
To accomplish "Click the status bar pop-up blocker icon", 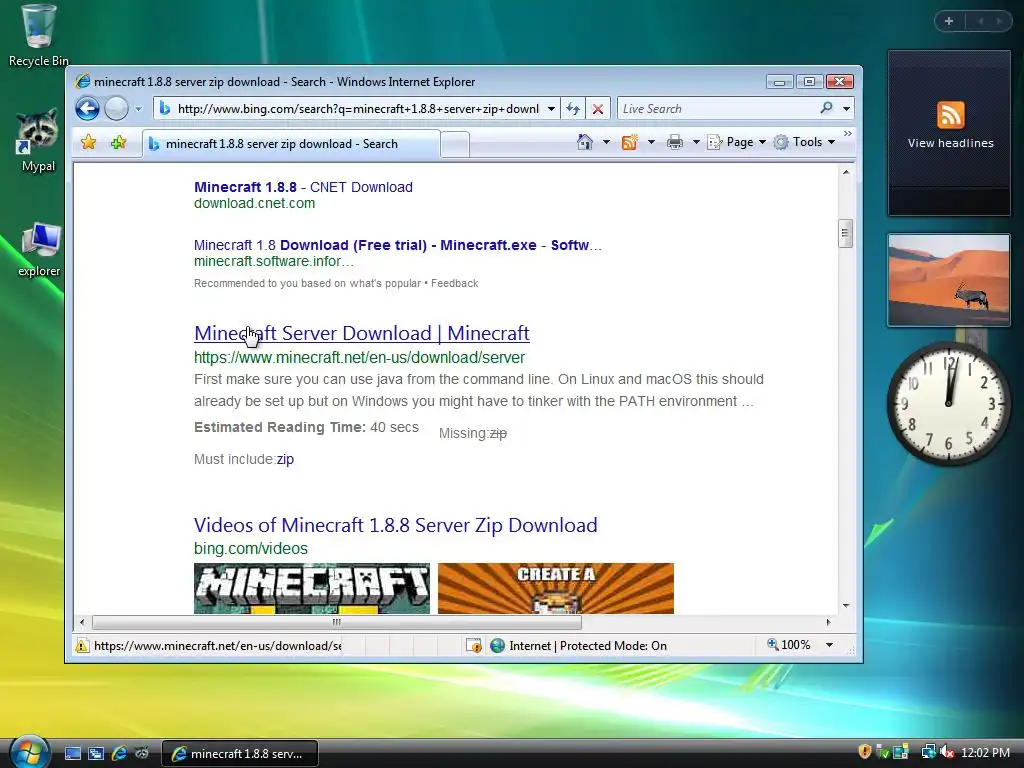I will point(474,646).
